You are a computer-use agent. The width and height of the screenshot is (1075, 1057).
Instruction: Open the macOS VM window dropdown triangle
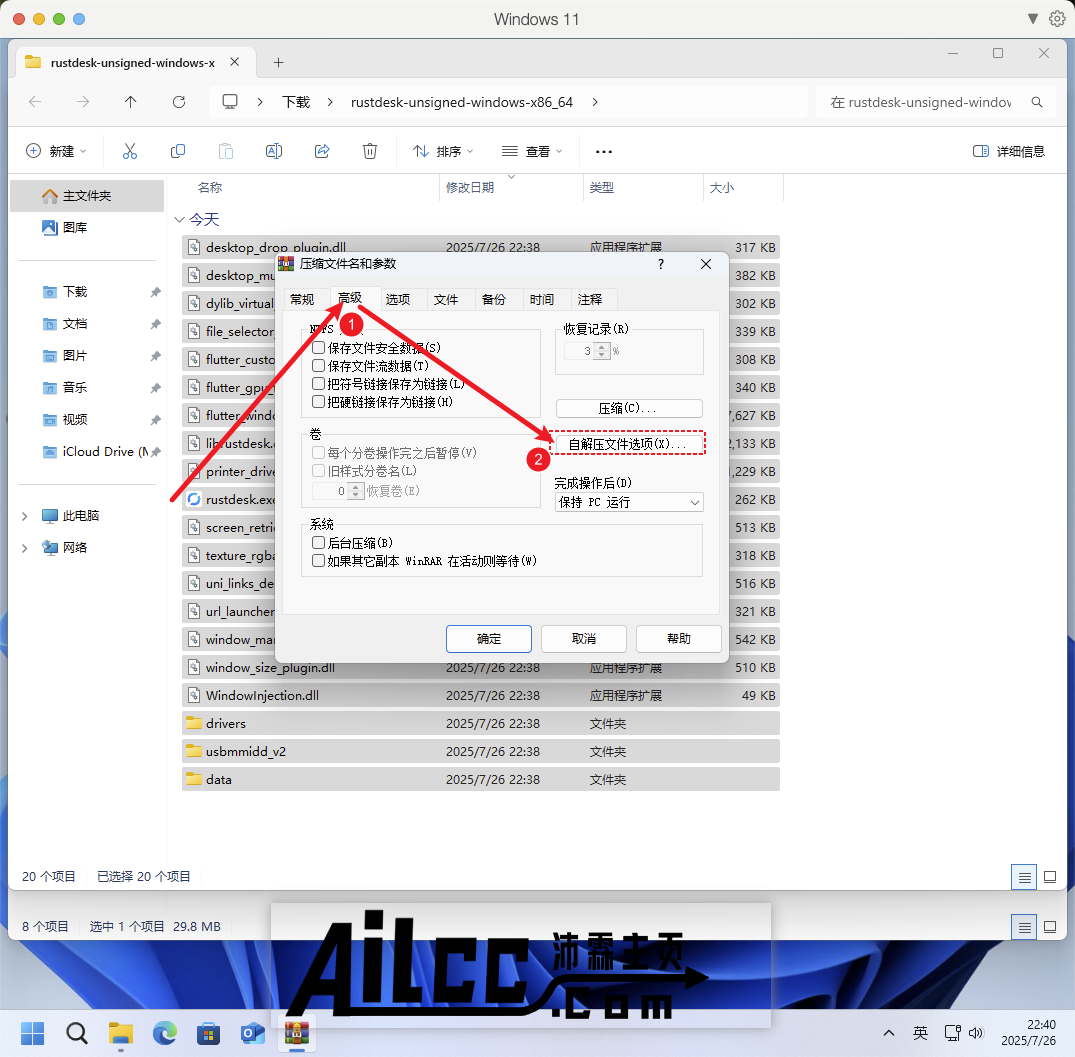click(x=1032, y=19)
